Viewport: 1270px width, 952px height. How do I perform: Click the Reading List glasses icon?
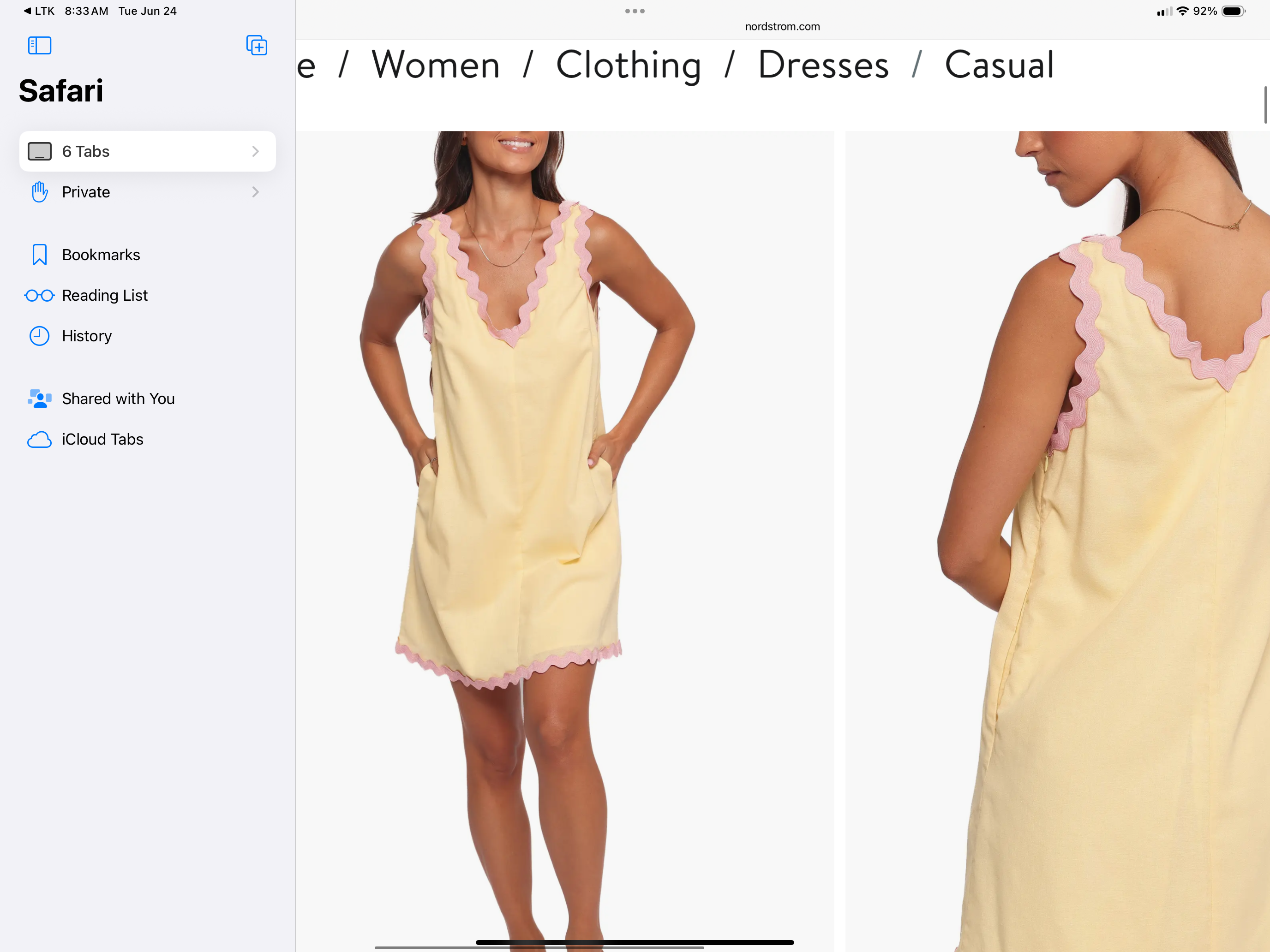point(40,296)
